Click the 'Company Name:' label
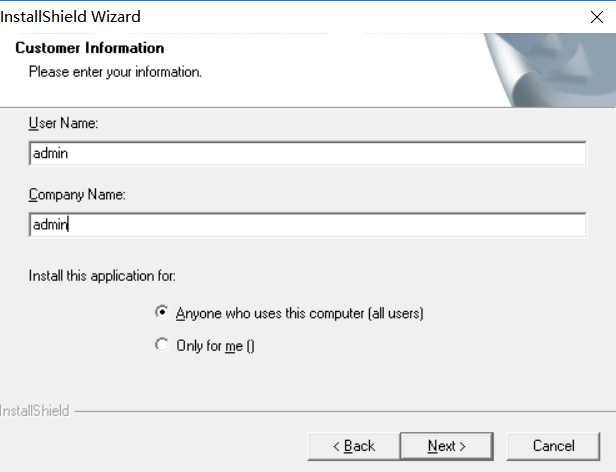This screenshot has width=616, height=472. click(77, 195)
